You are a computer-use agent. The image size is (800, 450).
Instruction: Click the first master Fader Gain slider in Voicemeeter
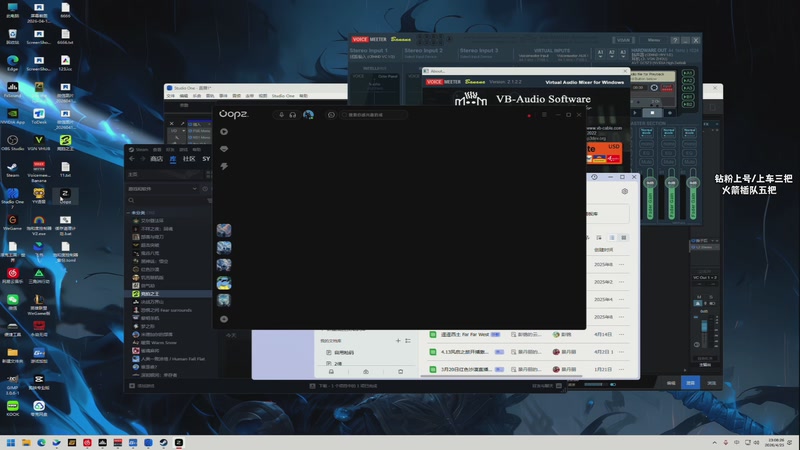coord(650,195)
